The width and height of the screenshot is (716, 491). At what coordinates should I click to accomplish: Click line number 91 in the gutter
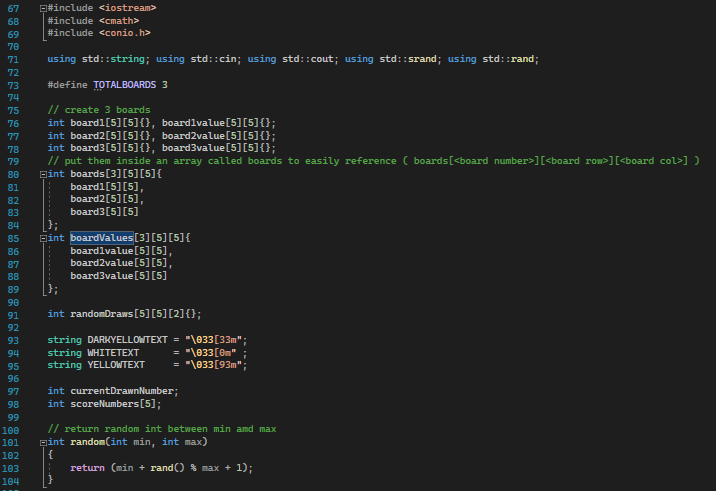pyautogui.click(x=13, y=314)
